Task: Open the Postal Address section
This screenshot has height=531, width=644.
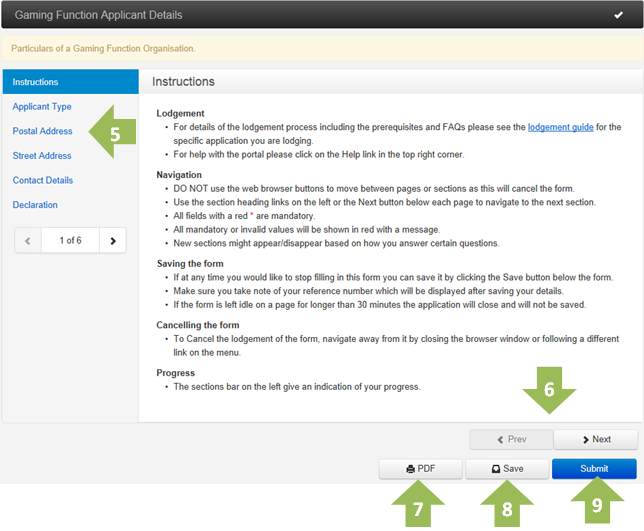Action: pyautogui.click(x=42, y=131)
